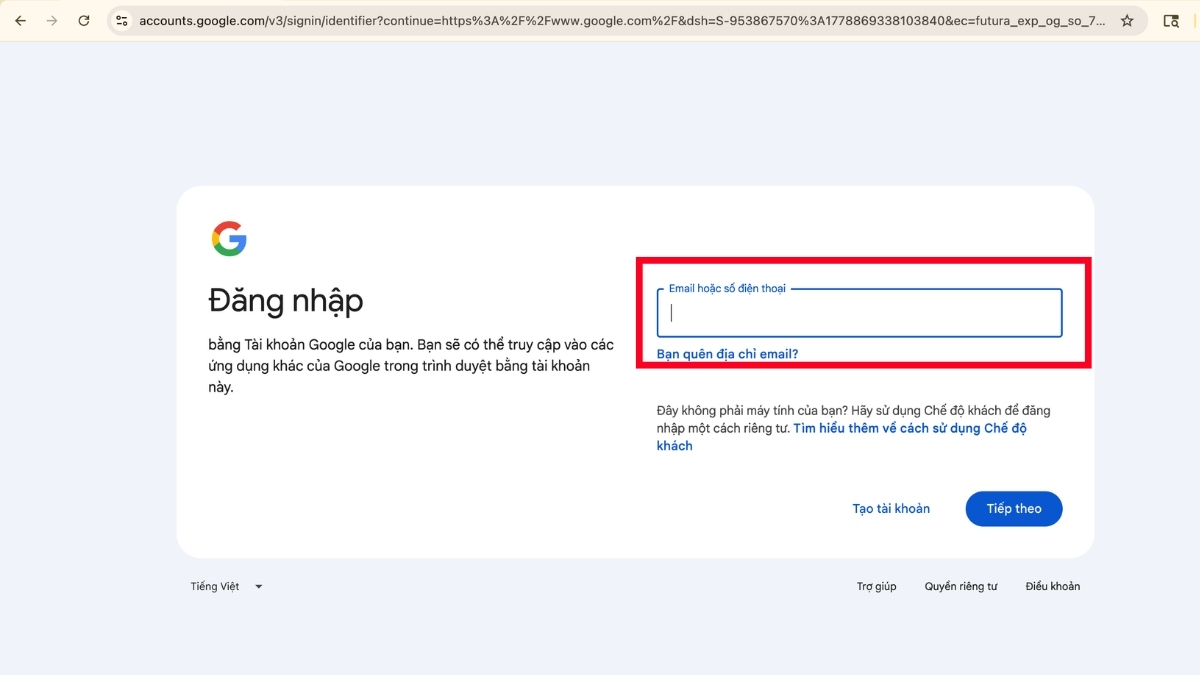Screen dimensions: 1200x675
Task: Open site information icon in address bar
Action: click(121, 20)
